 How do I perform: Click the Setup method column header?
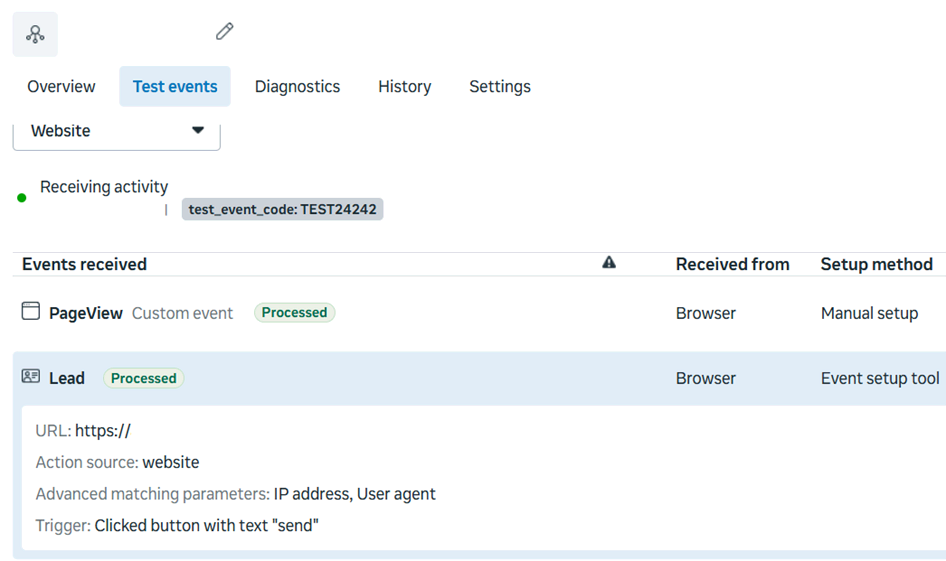877,264
